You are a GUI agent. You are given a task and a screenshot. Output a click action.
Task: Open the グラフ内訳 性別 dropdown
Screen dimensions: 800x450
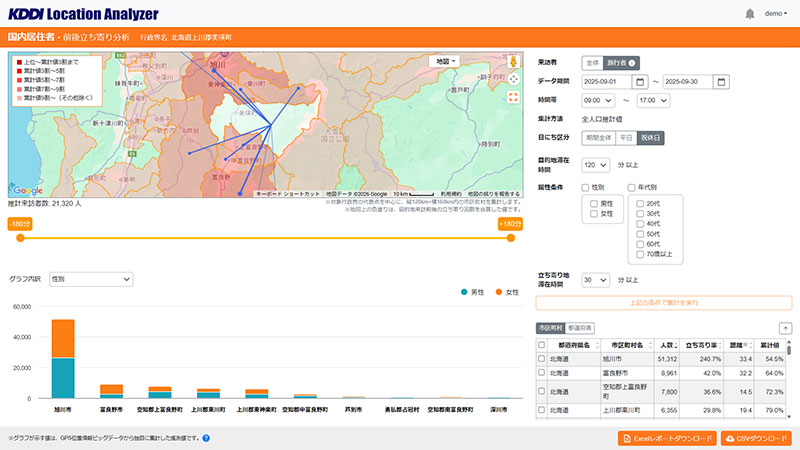click(x=90, y=279)
